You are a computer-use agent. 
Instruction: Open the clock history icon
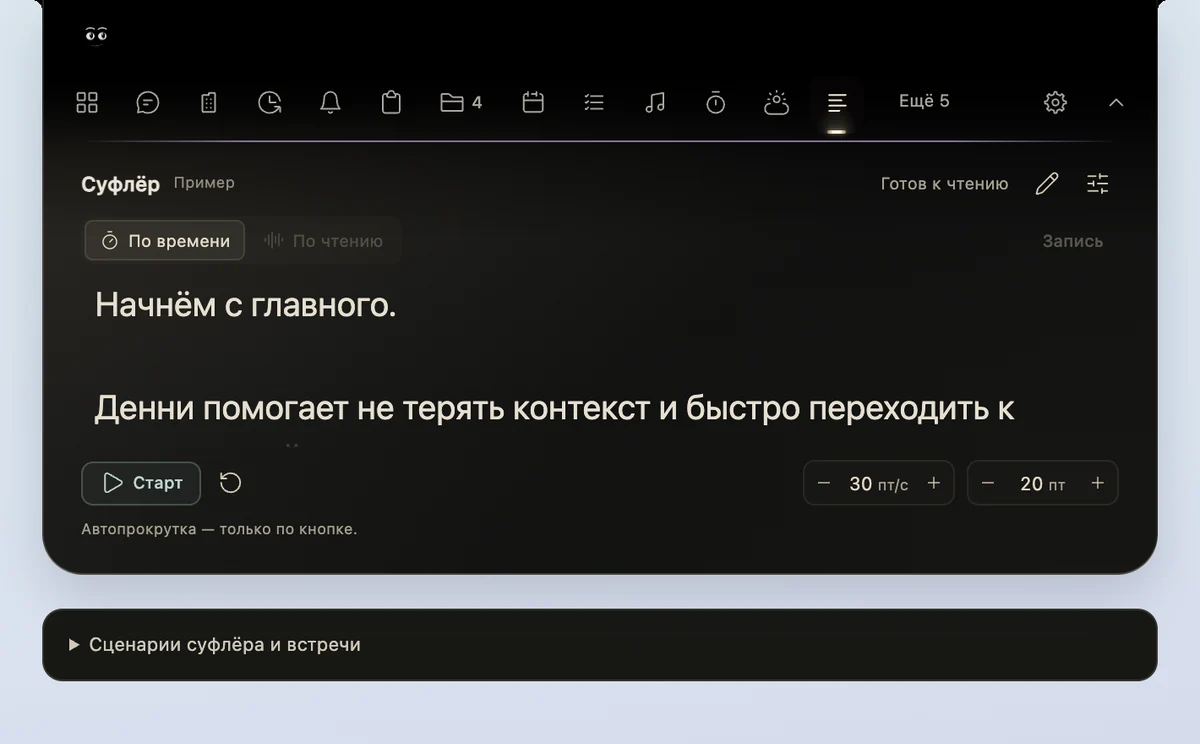269,102
